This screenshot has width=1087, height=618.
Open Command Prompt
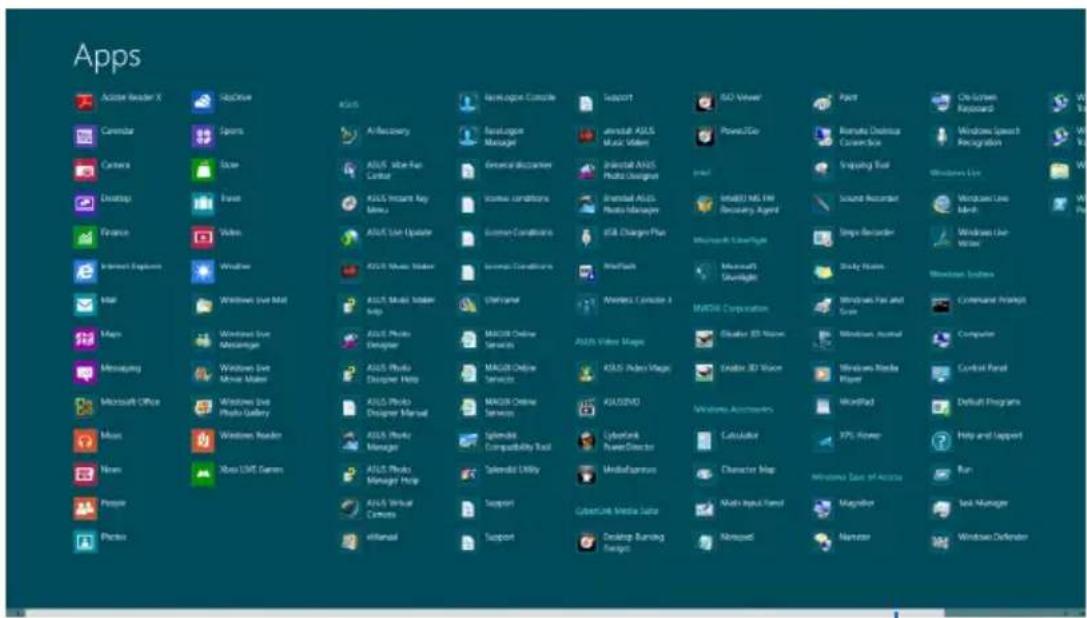pyautogui.click(x=979, y=304)
